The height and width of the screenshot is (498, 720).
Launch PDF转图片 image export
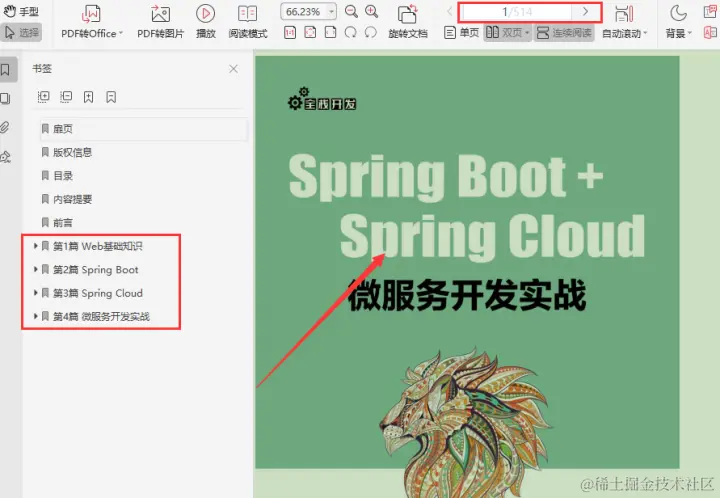160,22
